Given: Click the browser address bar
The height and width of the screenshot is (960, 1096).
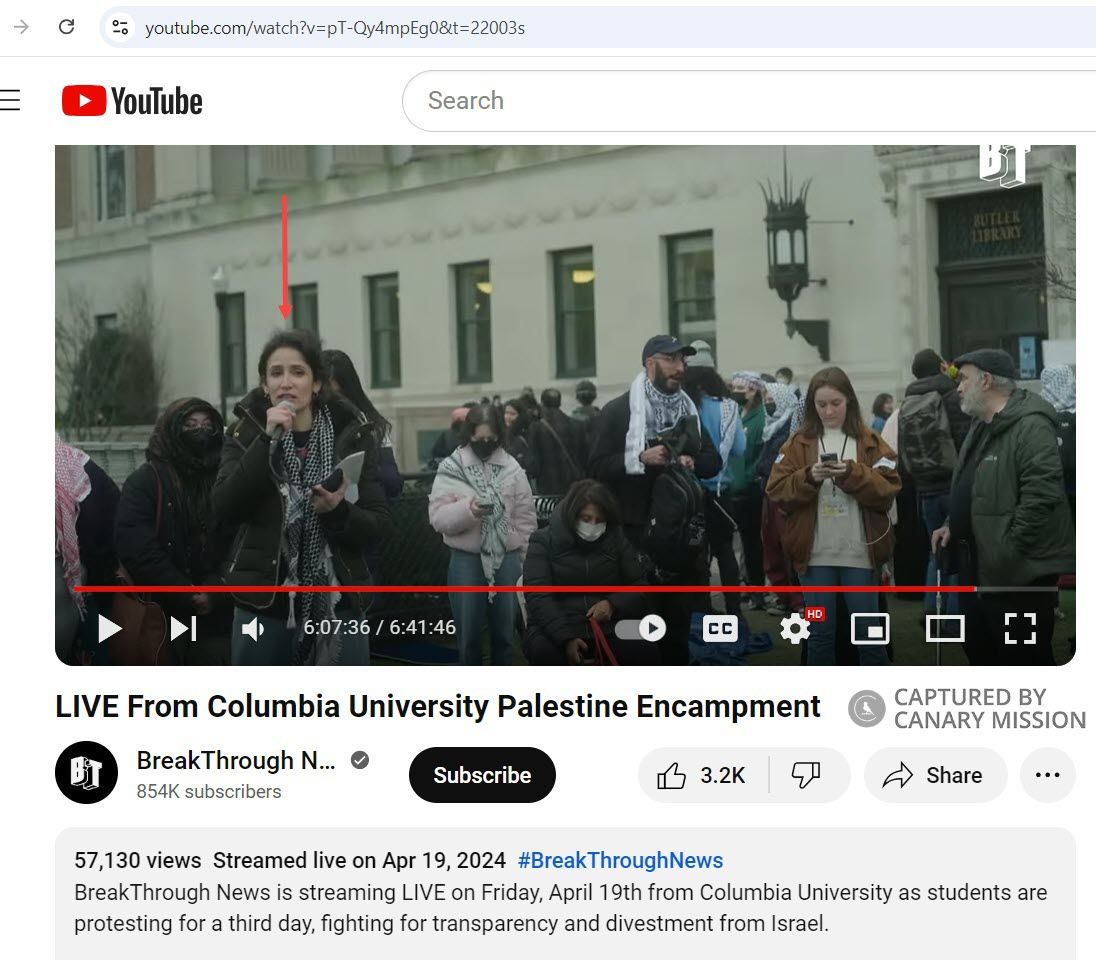Looking at the screenshot, I should (400, 27).
